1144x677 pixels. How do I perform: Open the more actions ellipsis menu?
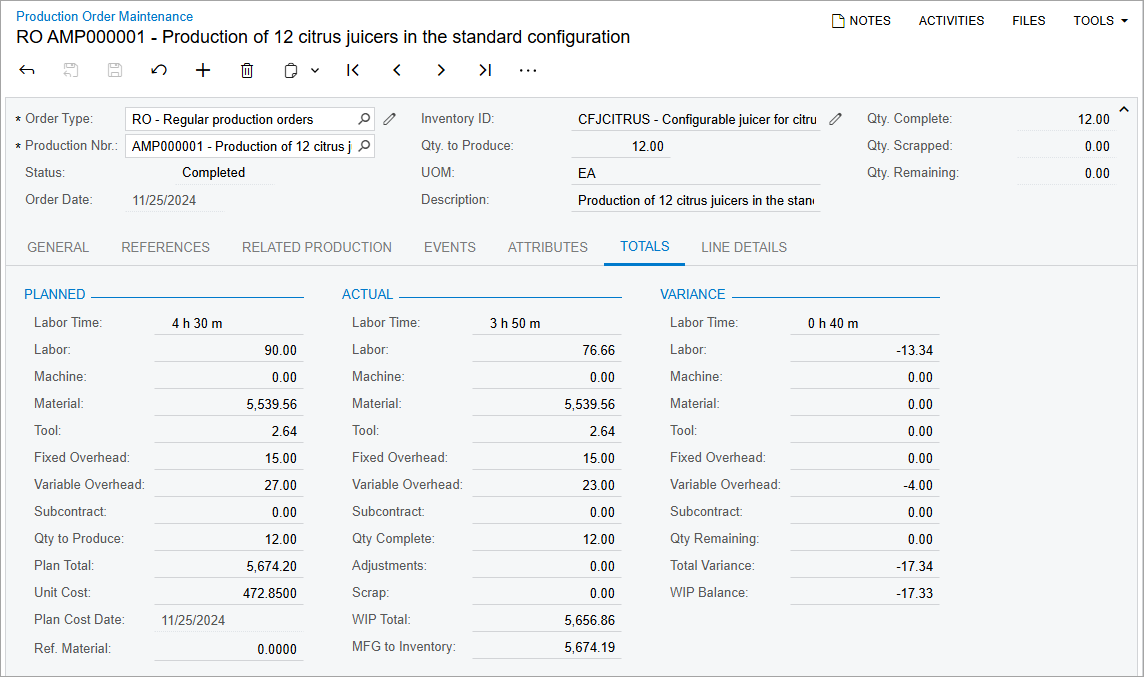[x=528, y=70]
